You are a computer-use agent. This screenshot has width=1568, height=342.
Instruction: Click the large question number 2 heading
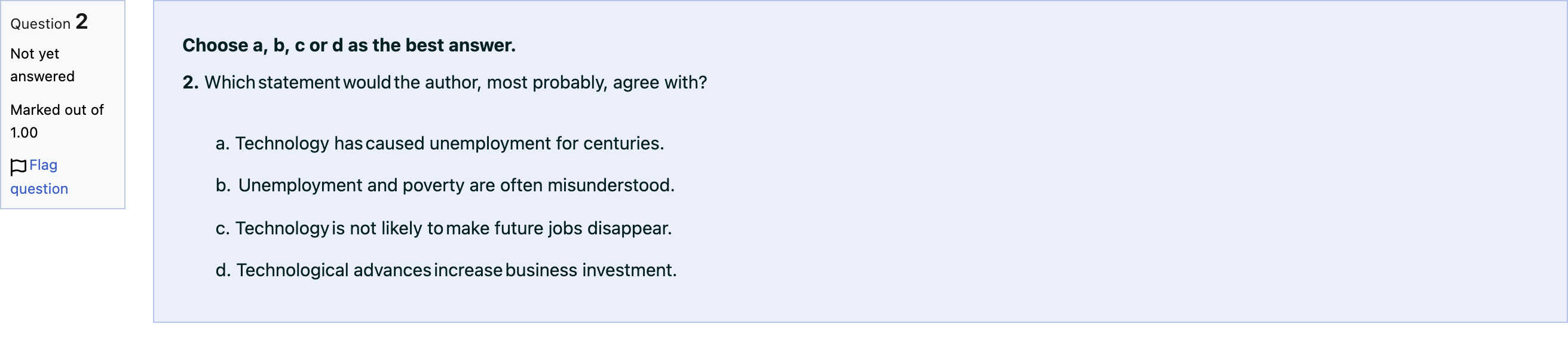(81, 22)
